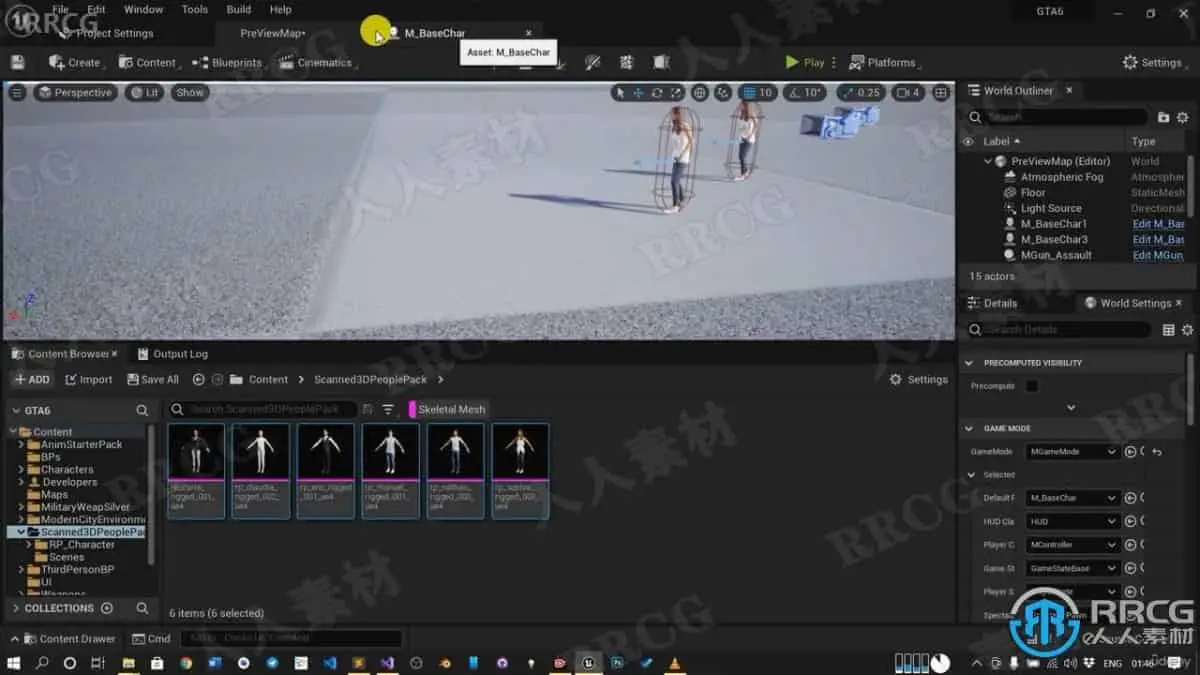Maximize viewport layout icon at the viewport corner

tap(941, 92)
